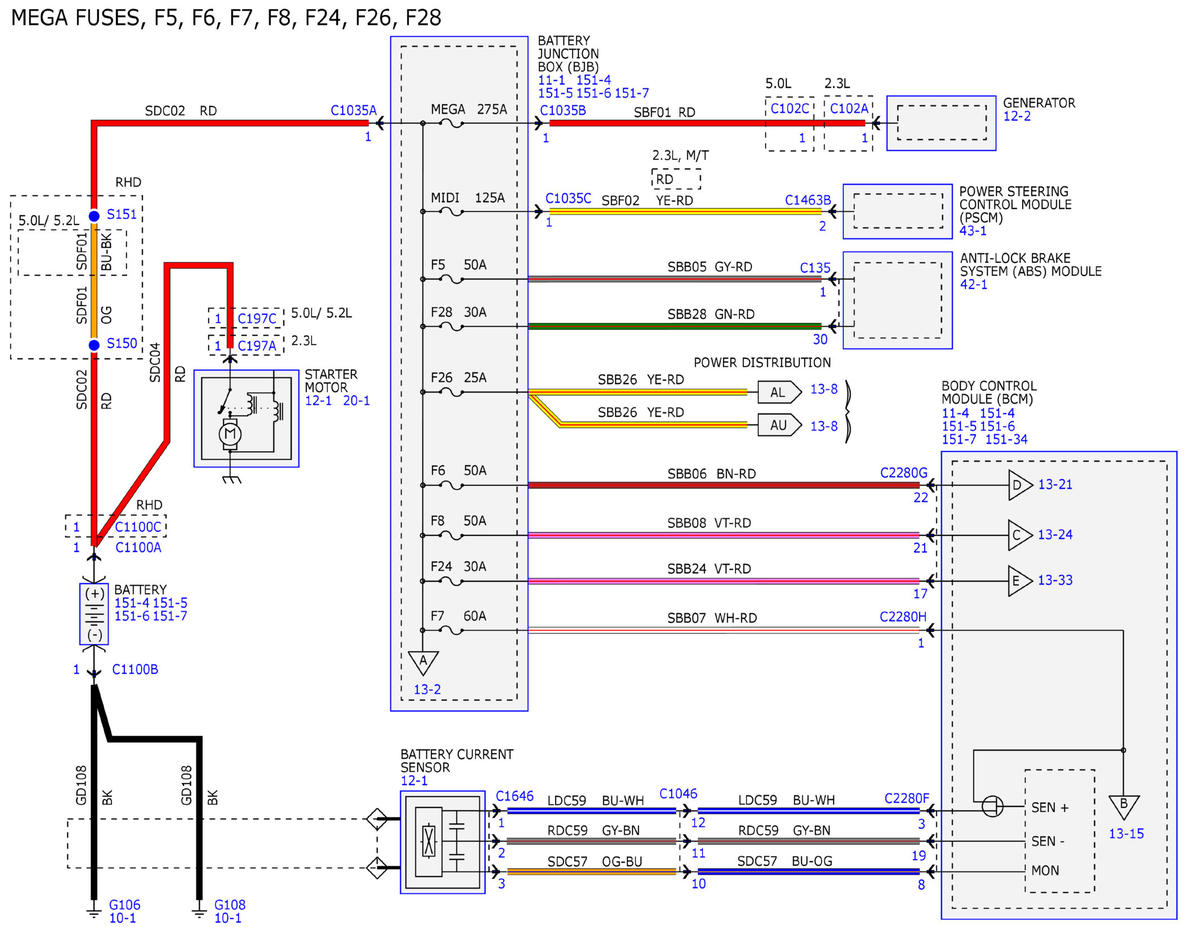Click the F26 25A fuse symbol

pos(451,392)
